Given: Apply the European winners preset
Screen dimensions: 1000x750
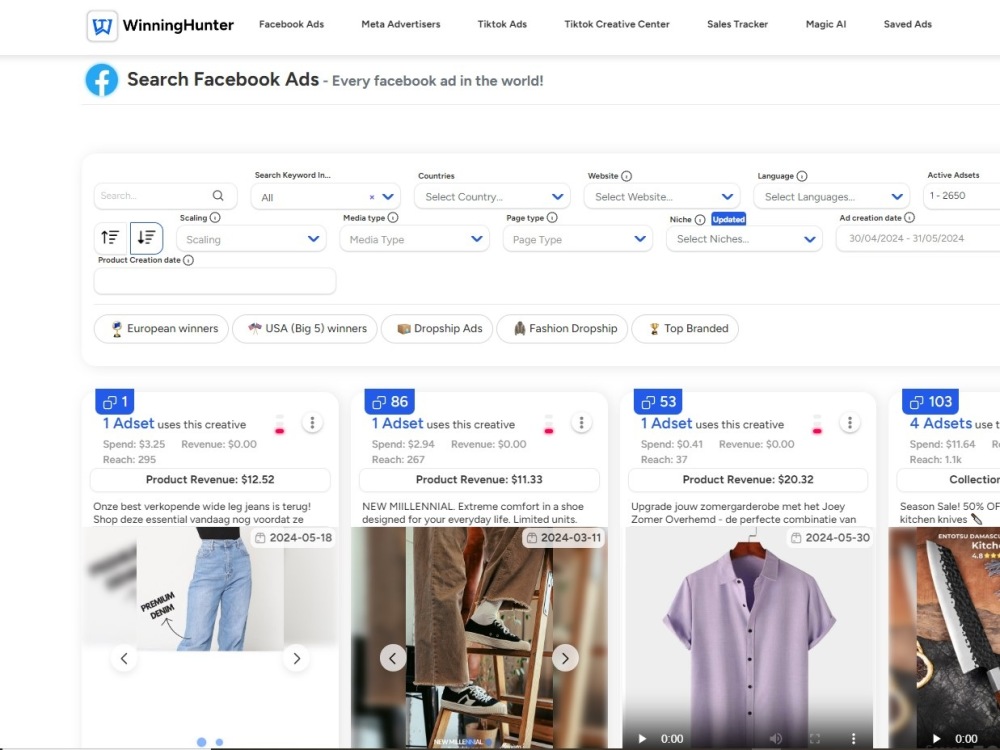Looking at the screenshot, I should click(161, 328).
